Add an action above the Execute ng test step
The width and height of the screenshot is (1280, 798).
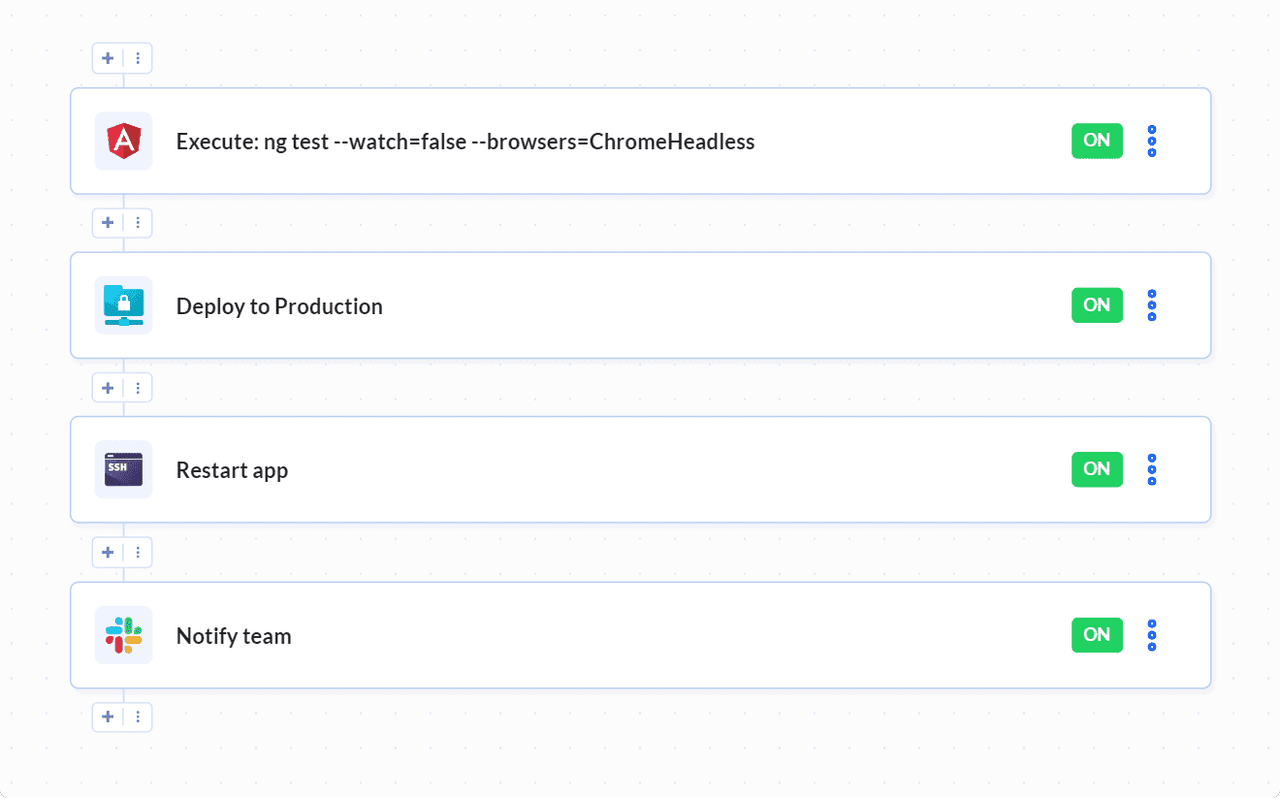(108, 58)
